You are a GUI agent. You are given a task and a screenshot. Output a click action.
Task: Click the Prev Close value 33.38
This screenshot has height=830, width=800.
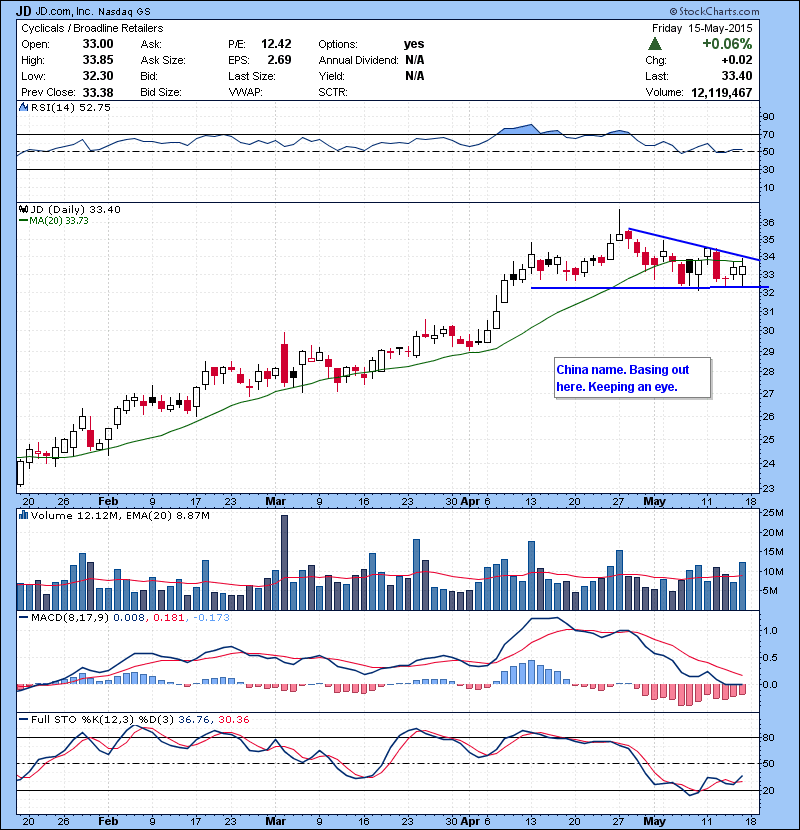(x=98, y=92)
